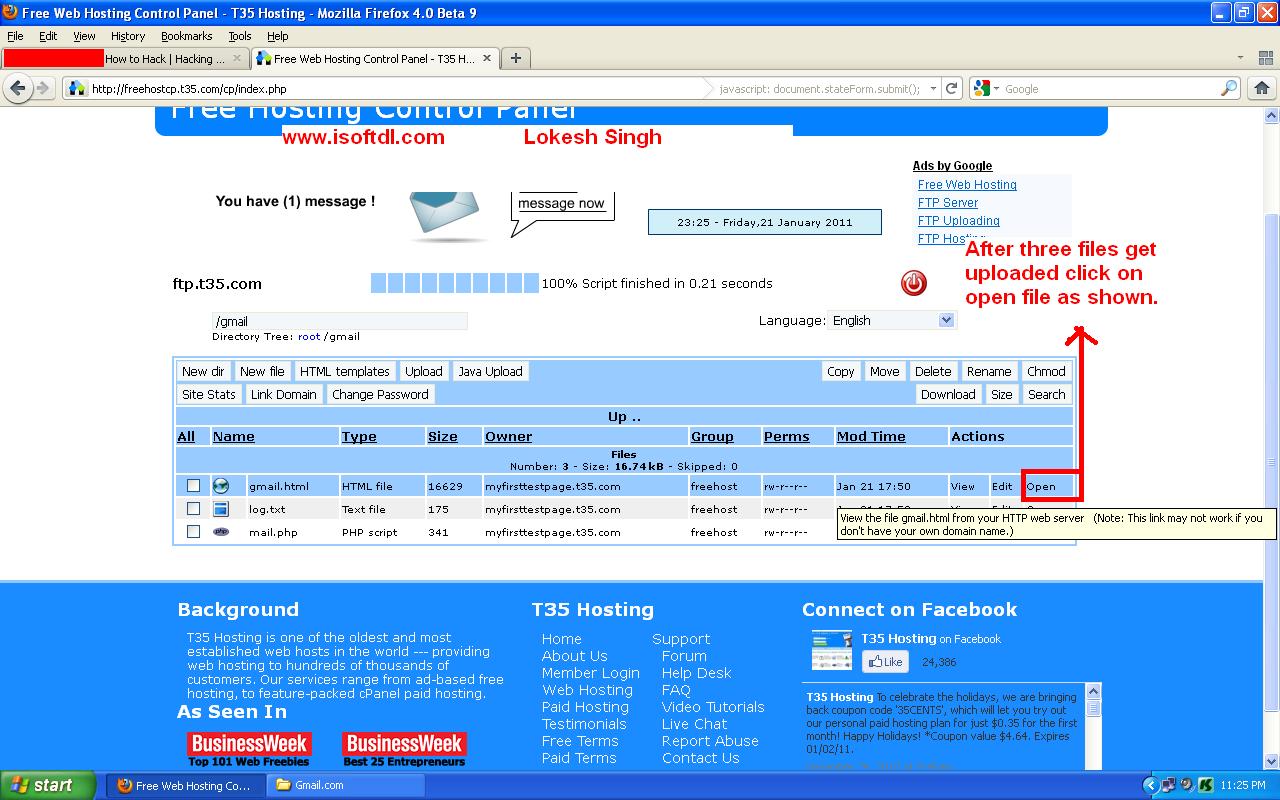Click Free Web Hosting taskbar item
1280x800 pixels.
(x=186, y=785)
